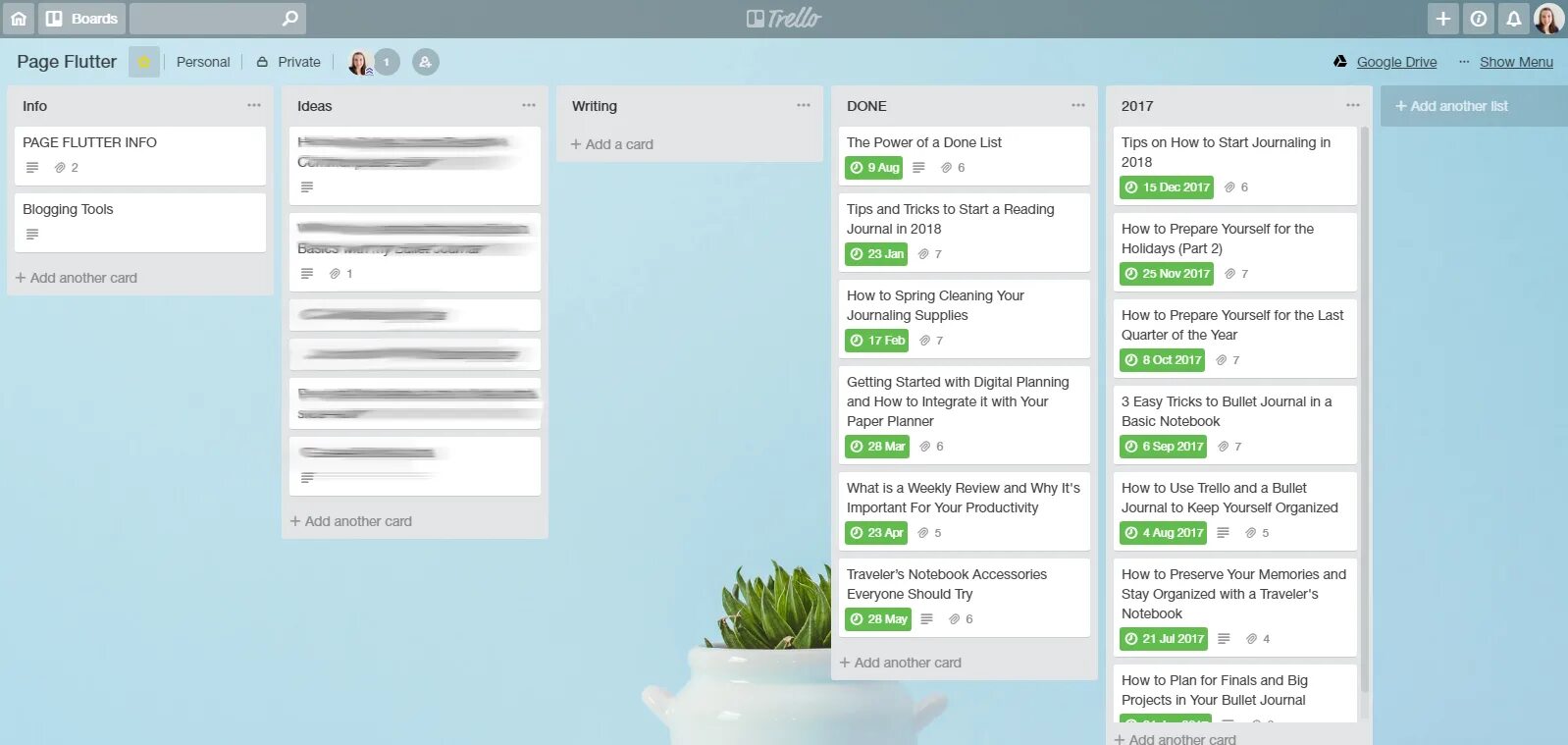The height and width of the screenshot is (745, 1568).
Task: Click description icon on Blogging Tools card
Action: pos(32,235)
